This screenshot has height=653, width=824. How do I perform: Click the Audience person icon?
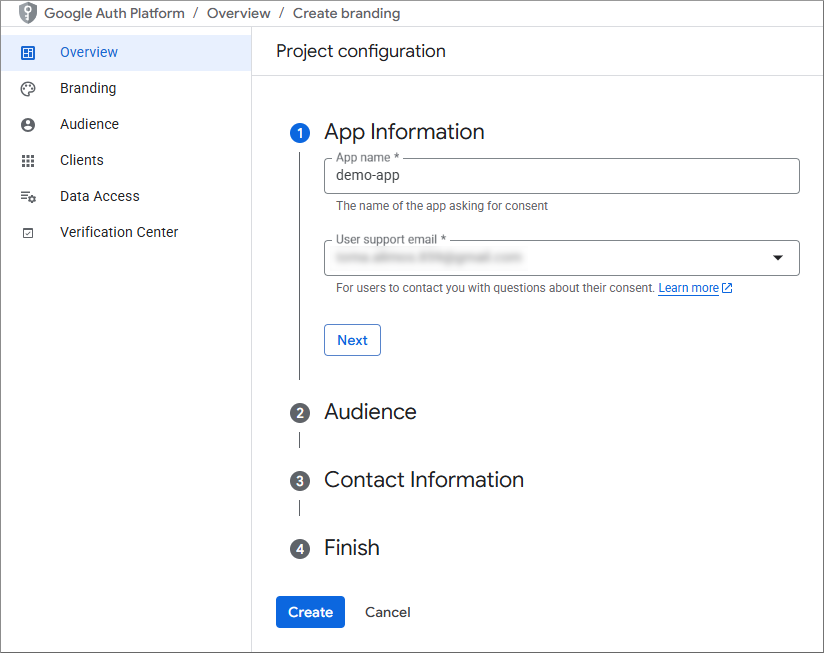pos(28,125)
